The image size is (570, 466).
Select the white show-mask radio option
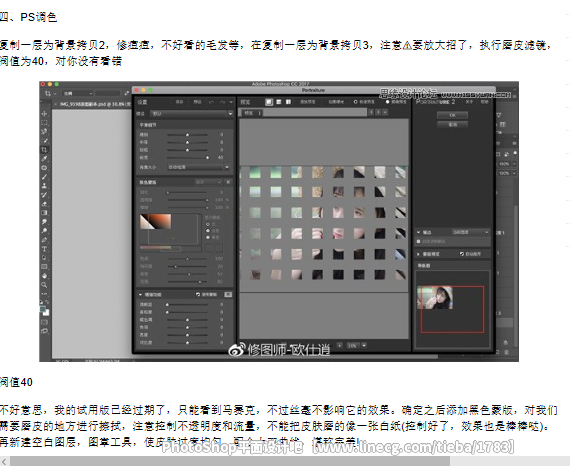click(x=208, y=231)
